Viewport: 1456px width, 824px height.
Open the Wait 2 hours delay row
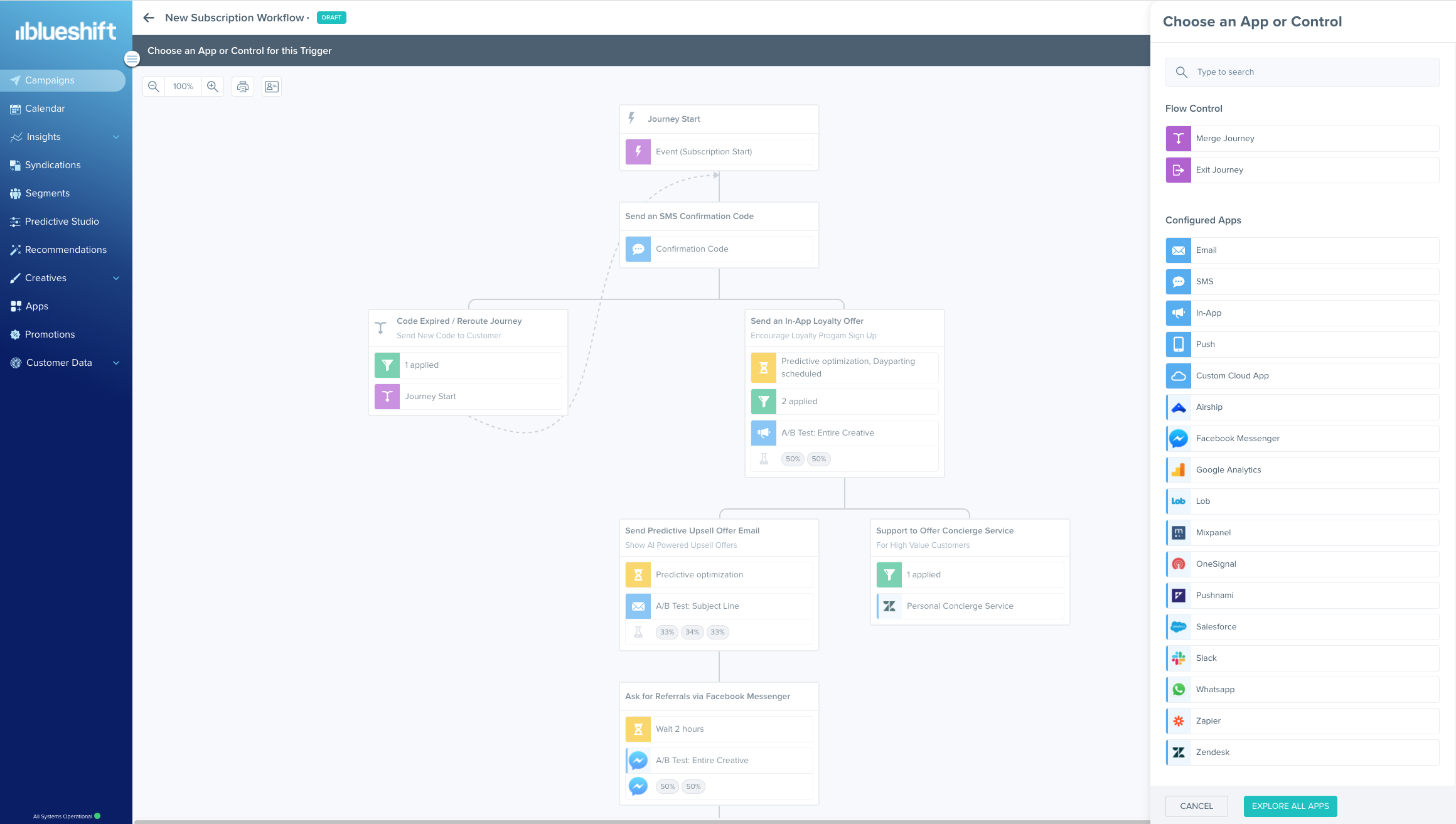click(x=719, y=729)
